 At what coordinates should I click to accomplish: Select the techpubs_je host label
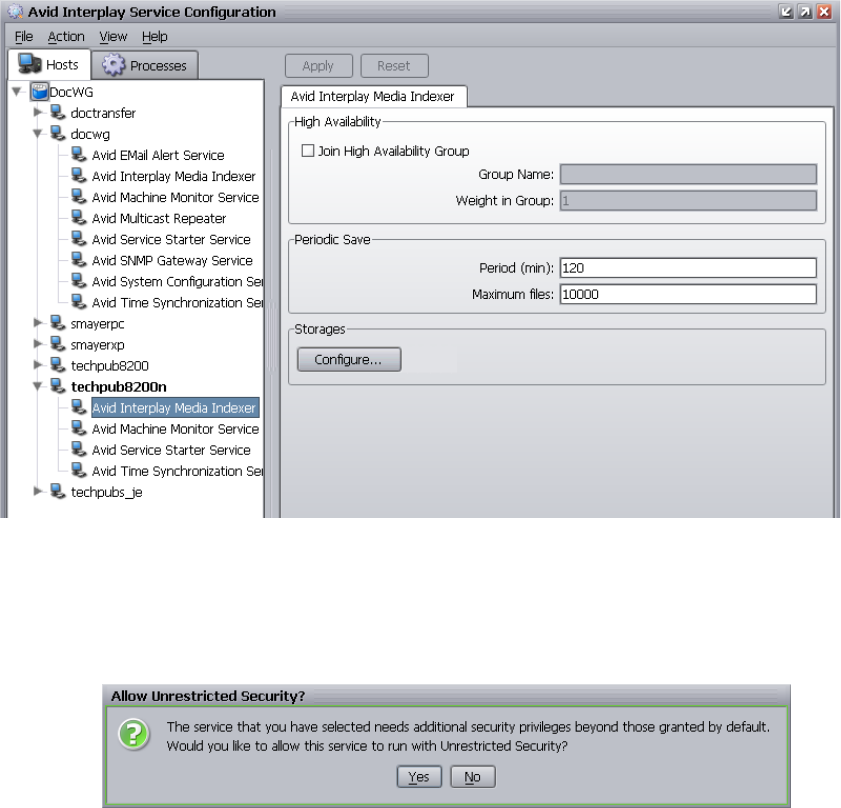pyautogui.click(x=107, y=492)
